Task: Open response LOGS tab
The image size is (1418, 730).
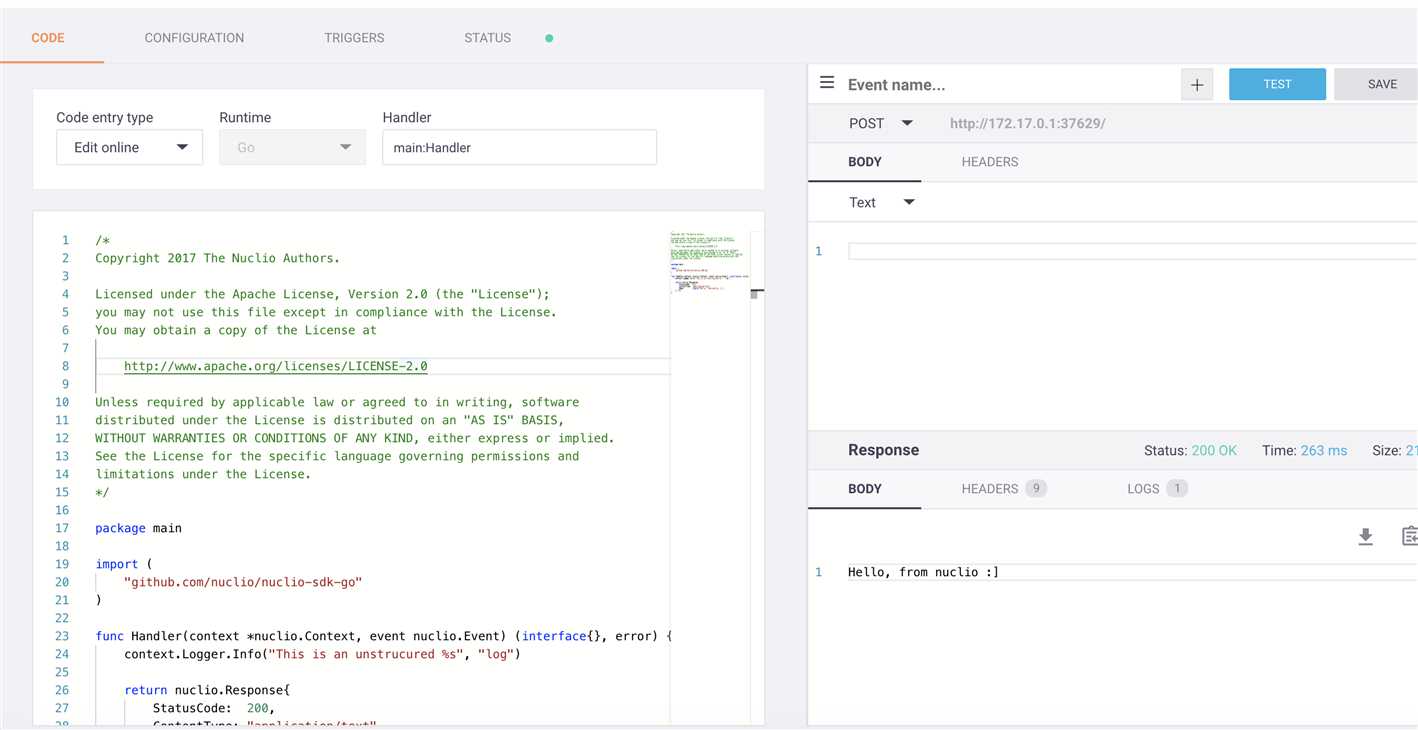Action: (1157, 489)
